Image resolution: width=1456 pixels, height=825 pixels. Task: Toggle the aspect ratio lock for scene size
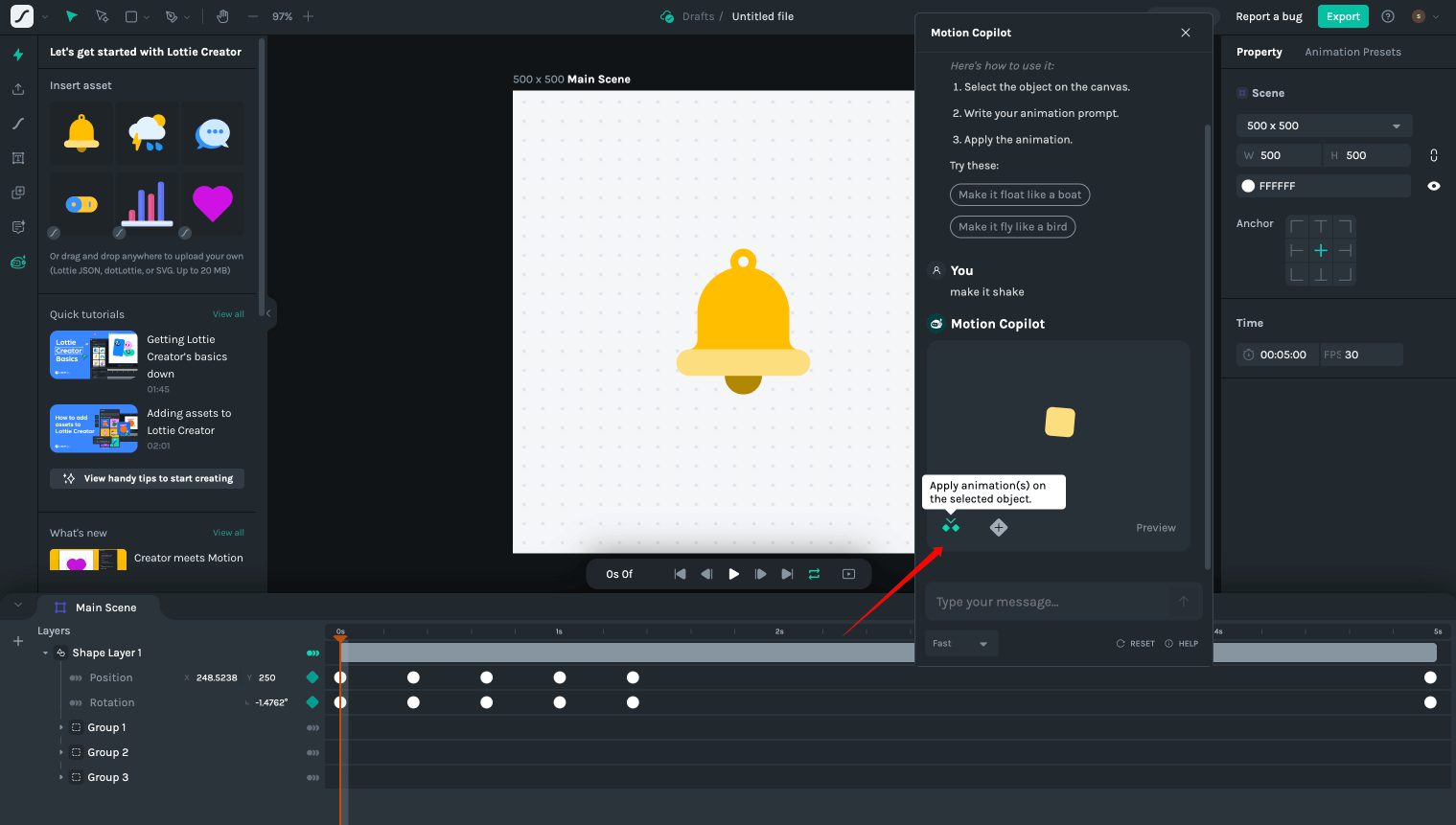[1433, 155]
